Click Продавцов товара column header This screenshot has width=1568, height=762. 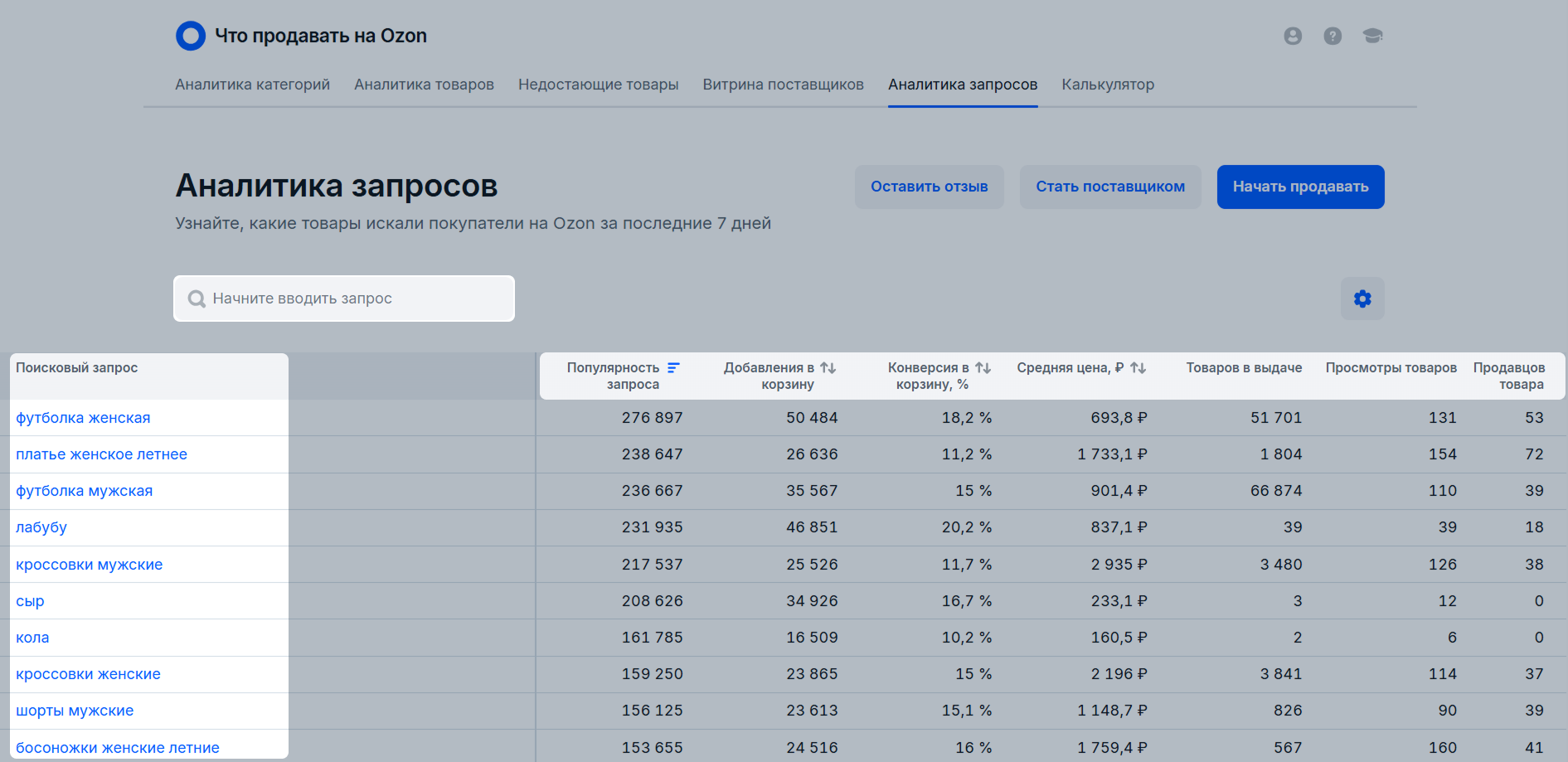[x=1509, y=376]
